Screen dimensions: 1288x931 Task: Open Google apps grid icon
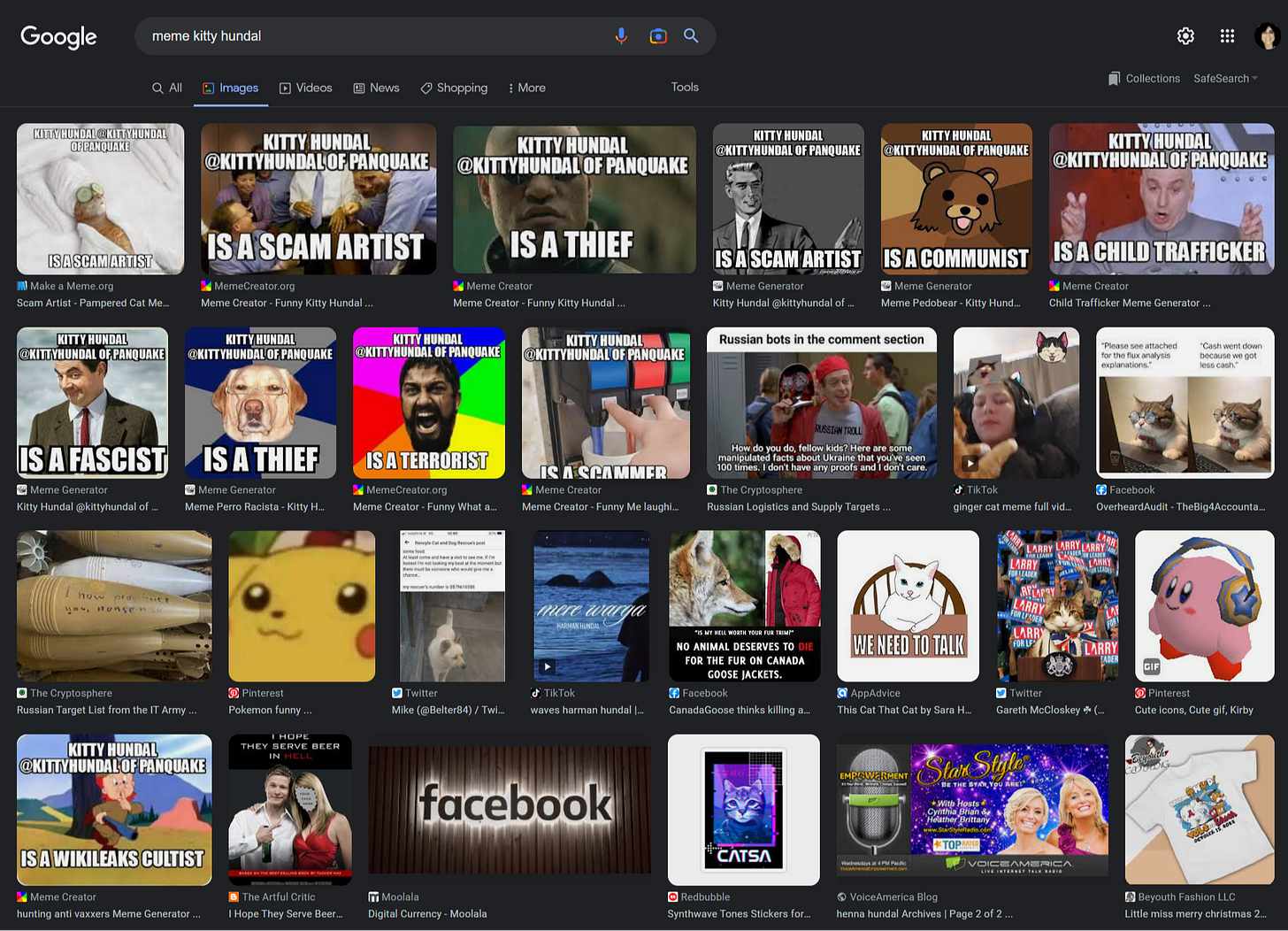pos(1227,35)
